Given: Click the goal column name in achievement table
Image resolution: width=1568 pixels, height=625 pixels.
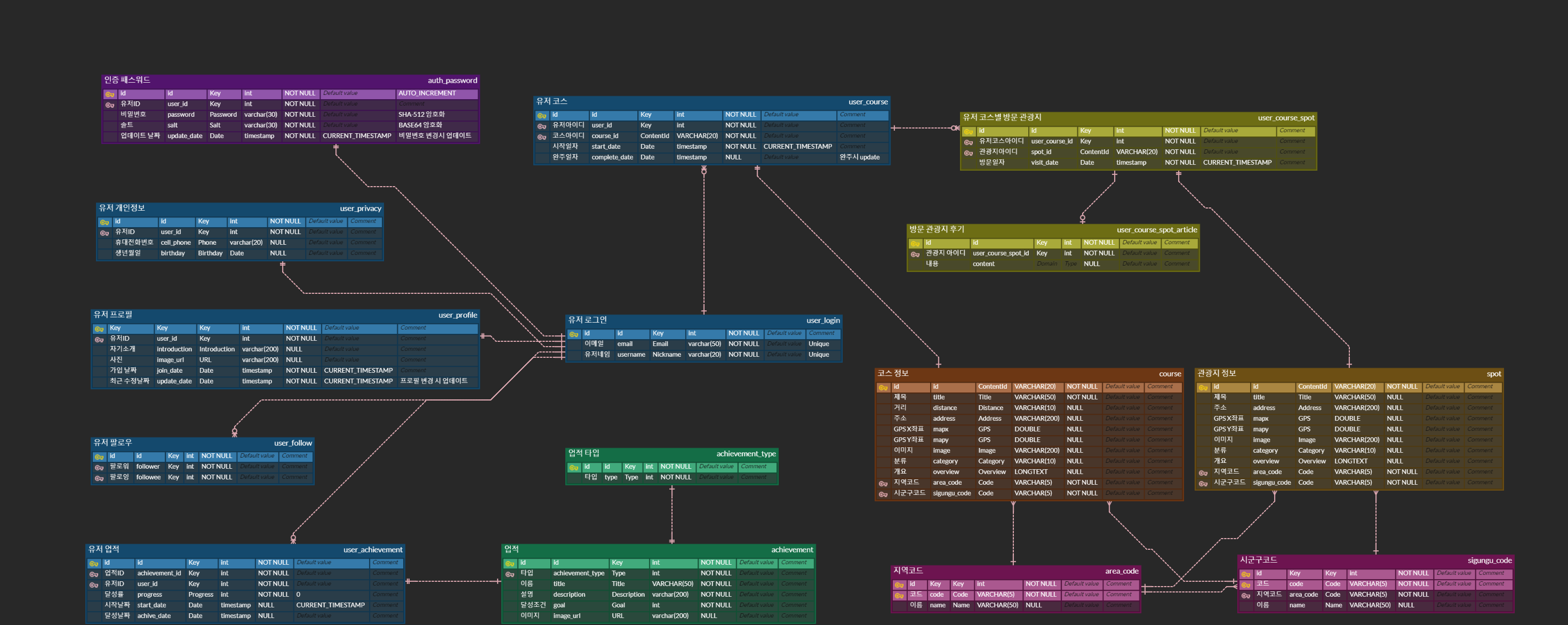Looking at the screenshot, I should click(559, 605).
